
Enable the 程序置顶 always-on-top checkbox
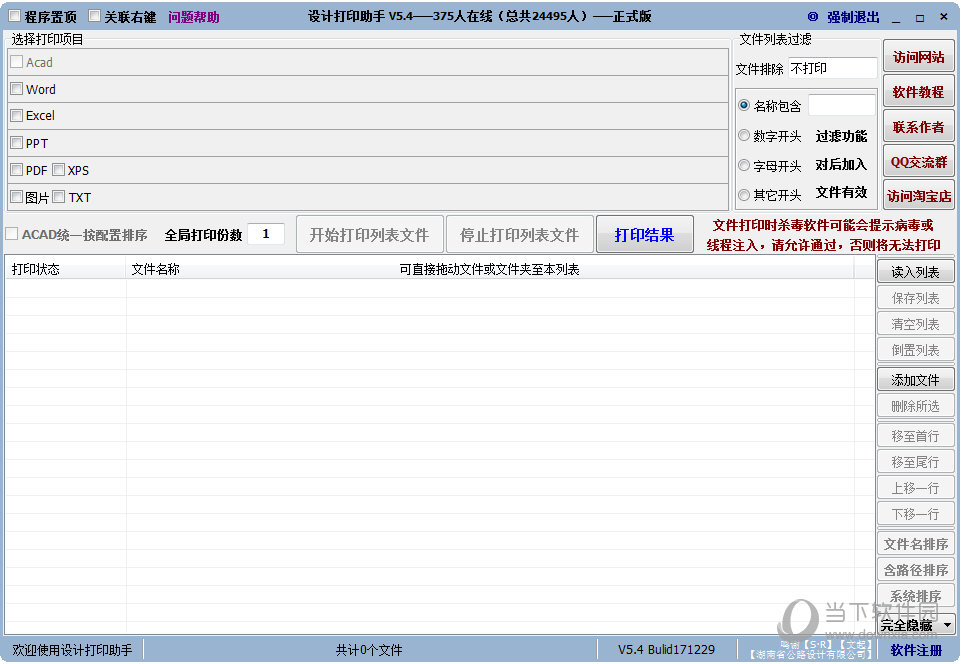coord(15,16)
